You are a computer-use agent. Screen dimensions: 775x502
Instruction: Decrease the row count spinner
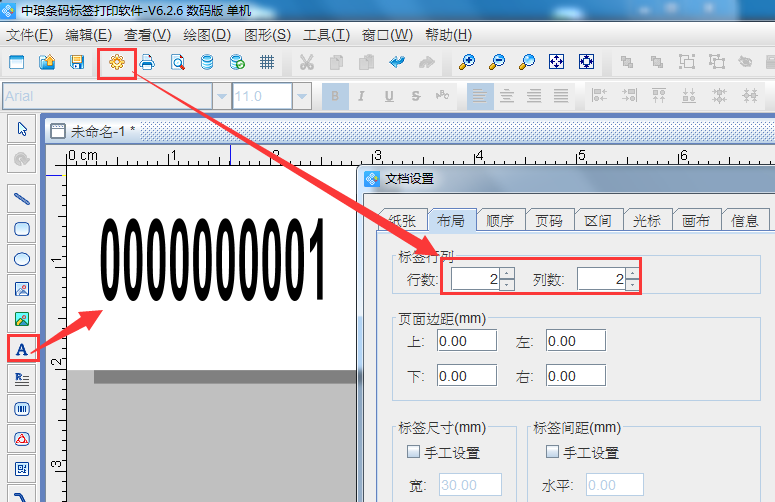pos(507,285)
